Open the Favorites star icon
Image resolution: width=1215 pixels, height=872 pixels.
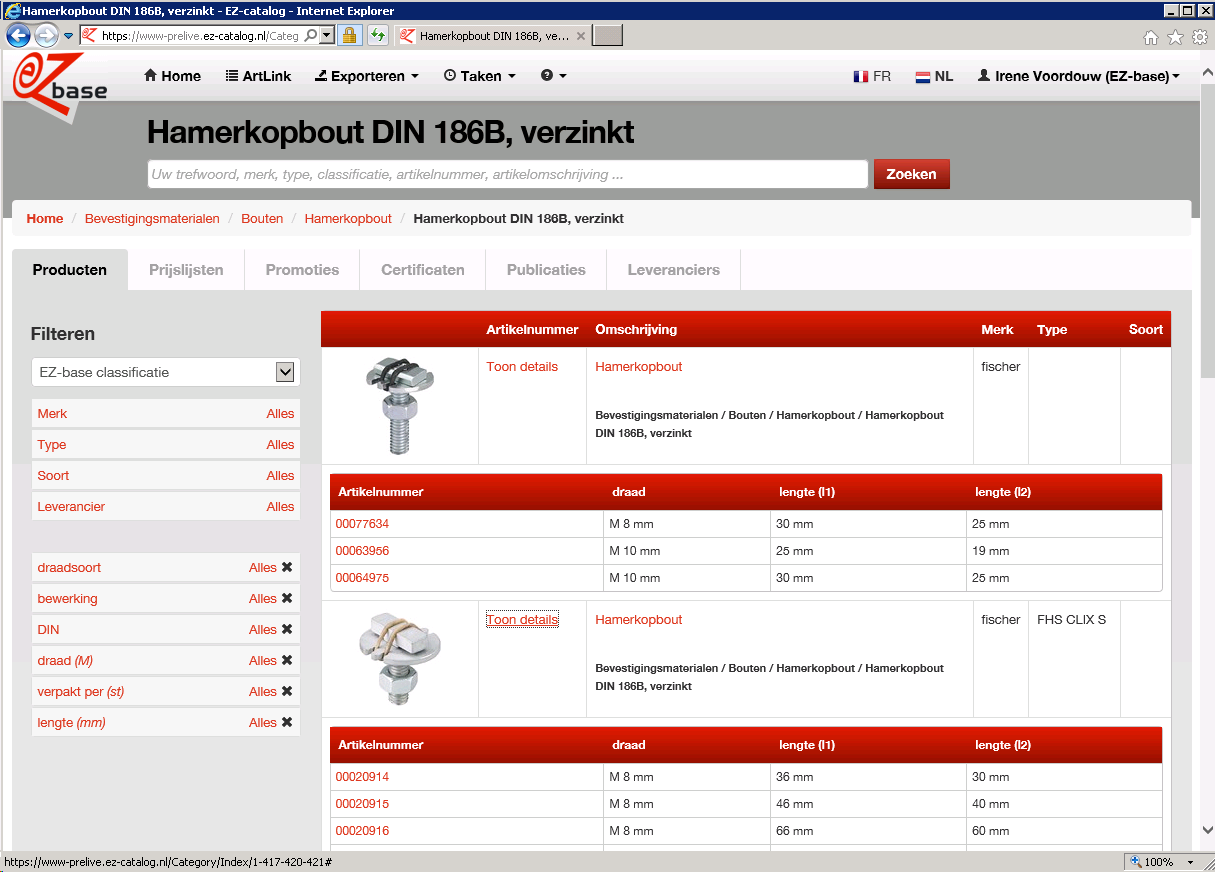pyautogui.click(x=1175, y=37)
